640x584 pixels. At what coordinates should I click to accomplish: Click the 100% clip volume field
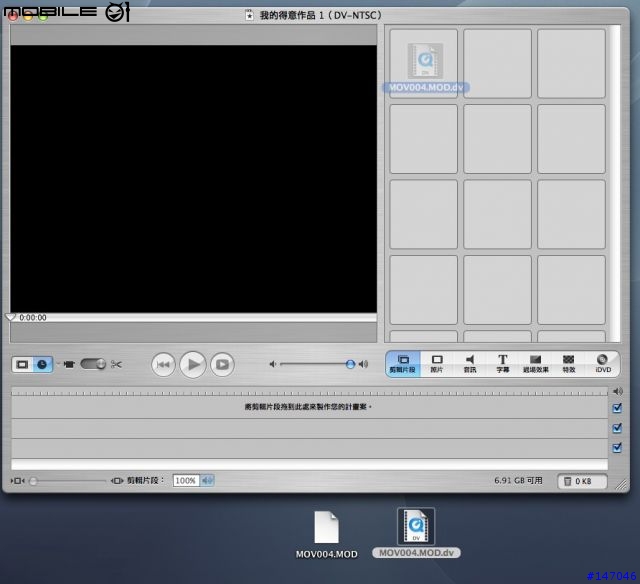(x=186, y=481)
